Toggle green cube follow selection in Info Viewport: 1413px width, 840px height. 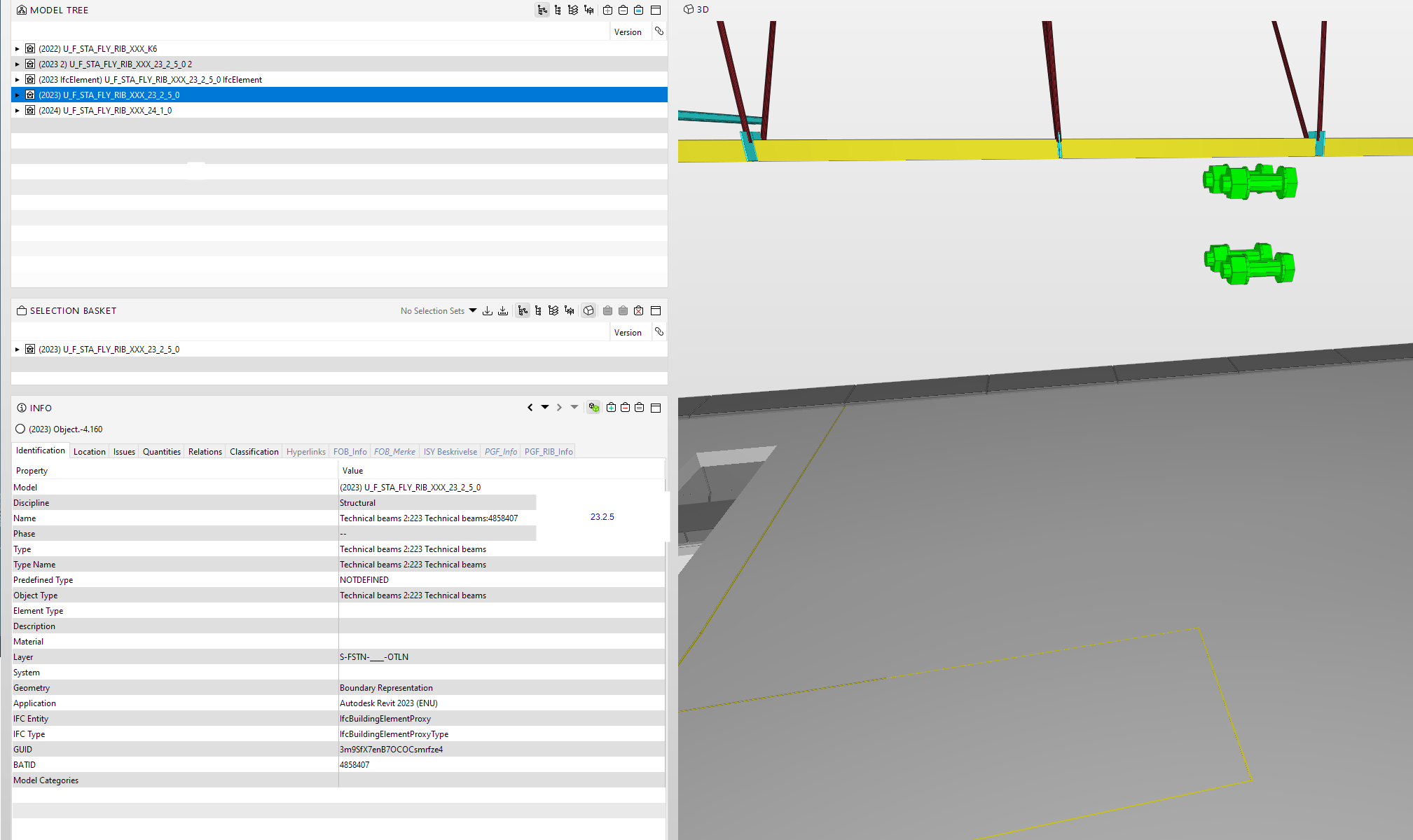(x=594, y=408)
